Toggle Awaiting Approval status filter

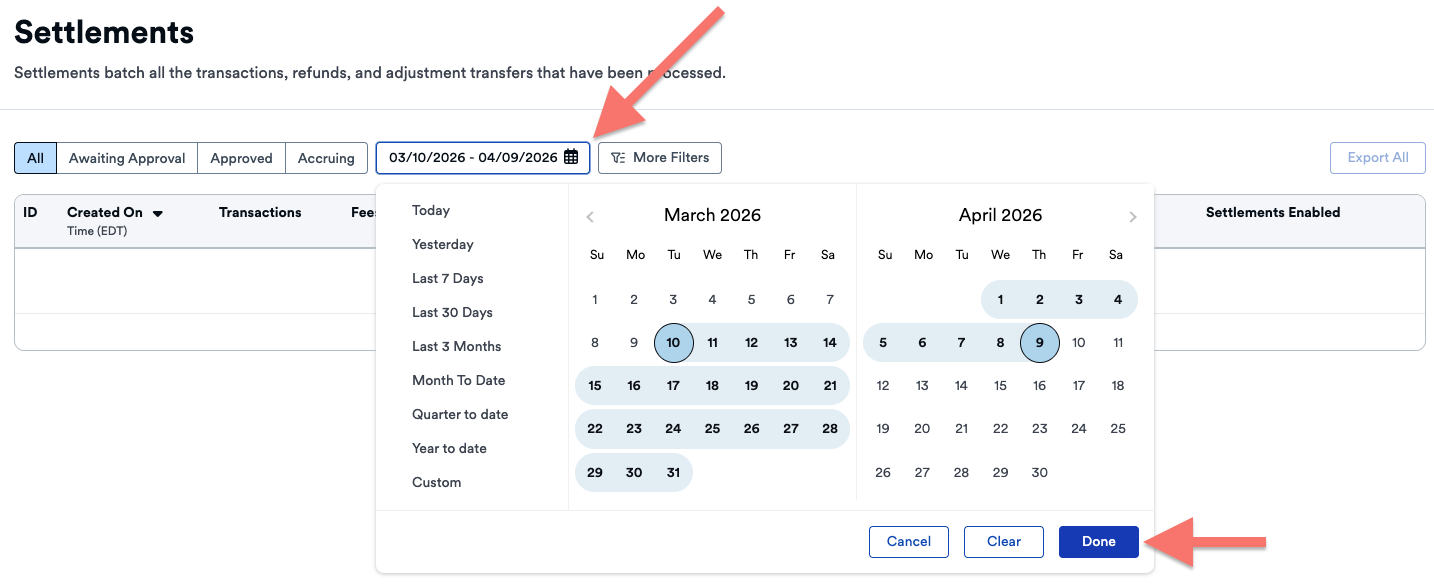(127, 158)
